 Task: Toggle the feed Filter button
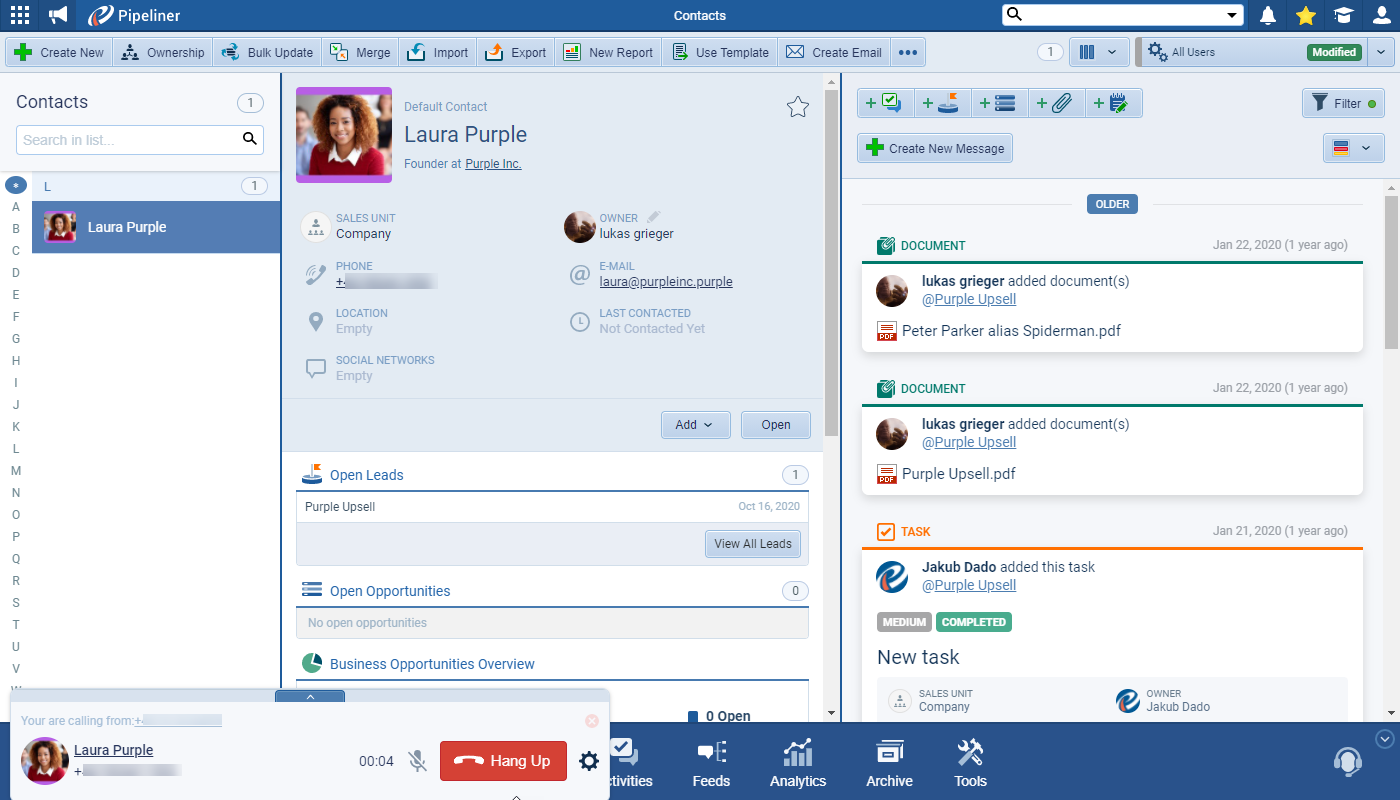[x=1342, y=103]
